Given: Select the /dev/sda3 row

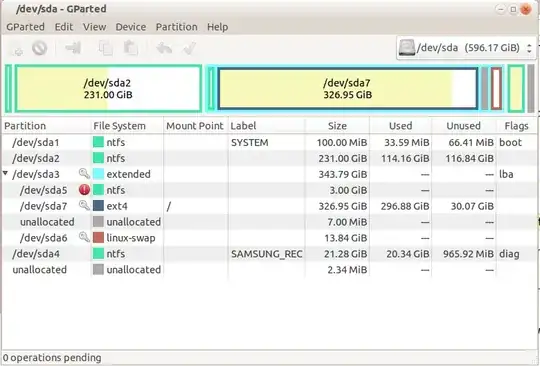Looking at the screenshot, I should (x=269, y=174).
